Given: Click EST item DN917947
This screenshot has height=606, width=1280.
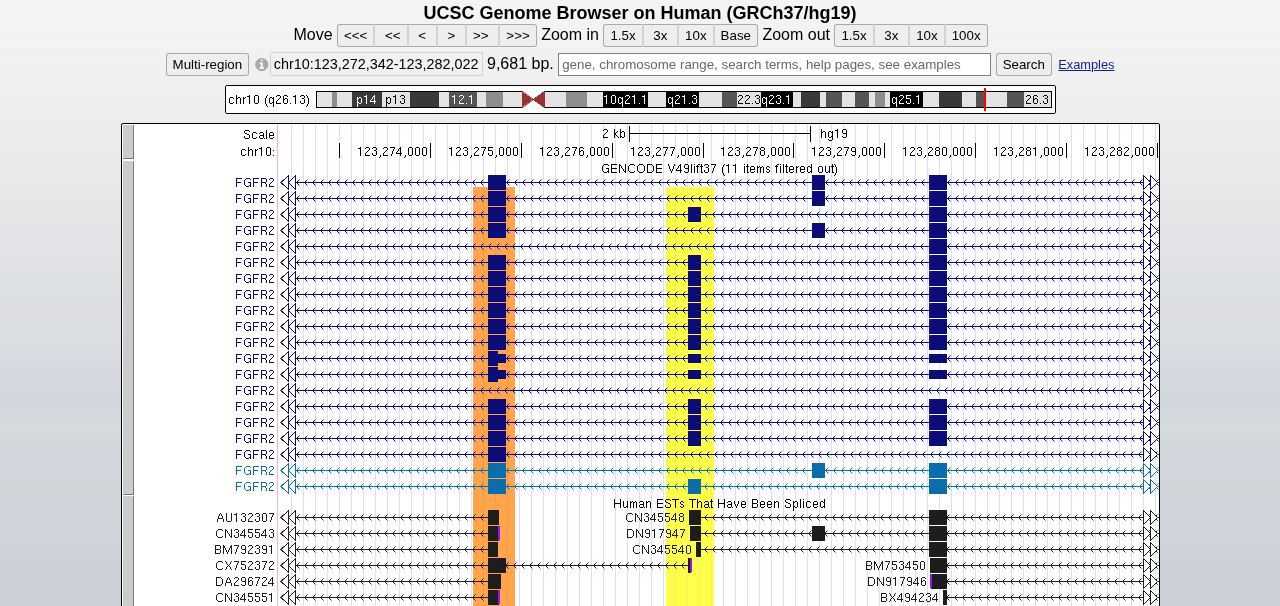Looking at the screenshot, I should tap(655, 534).
